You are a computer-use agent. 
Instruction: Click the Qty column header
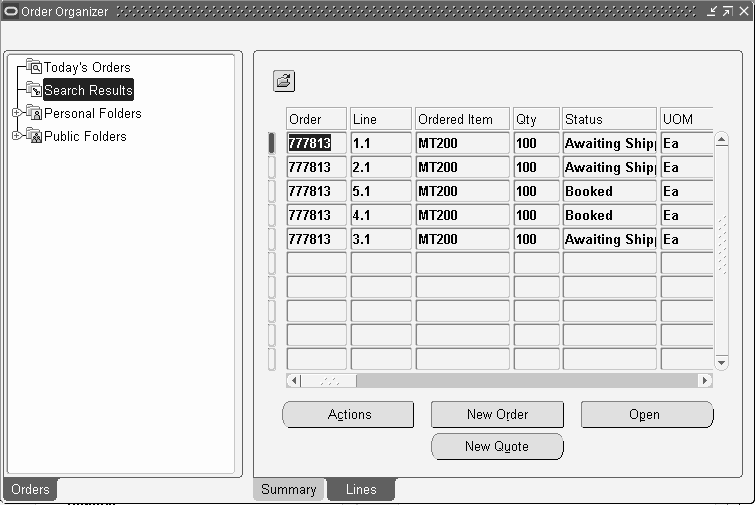[536, 119]
